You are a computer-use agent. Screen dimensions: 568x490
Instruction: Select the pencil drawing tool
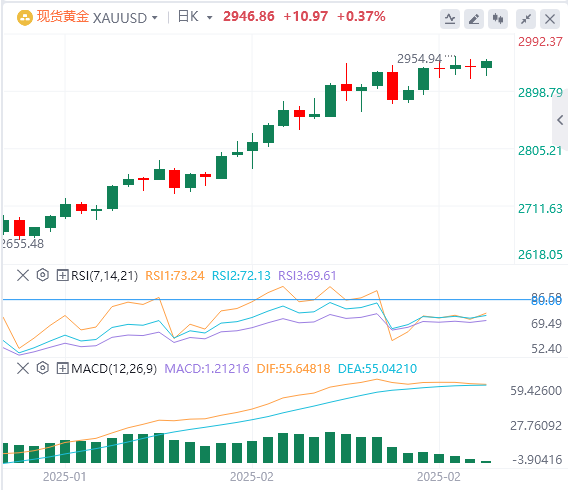[x=474, y=18]
